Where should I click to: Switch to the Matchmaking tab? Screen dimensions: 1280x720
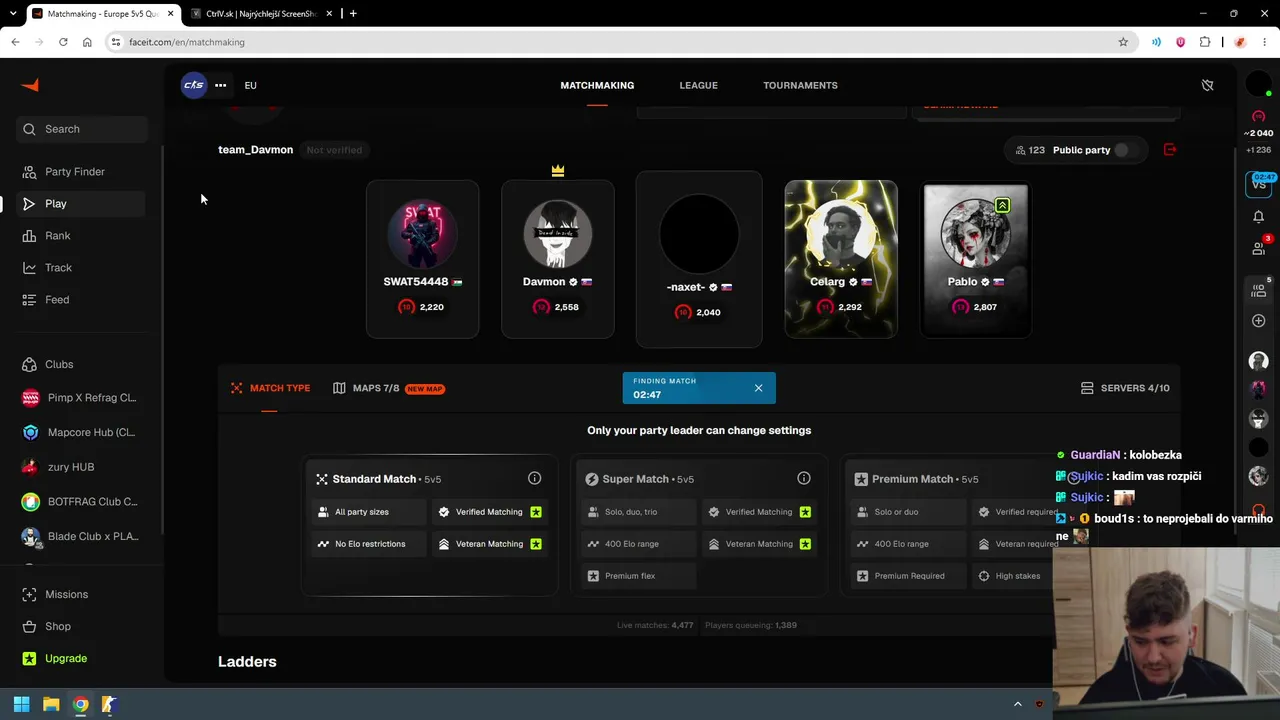(x=597, y=85)
